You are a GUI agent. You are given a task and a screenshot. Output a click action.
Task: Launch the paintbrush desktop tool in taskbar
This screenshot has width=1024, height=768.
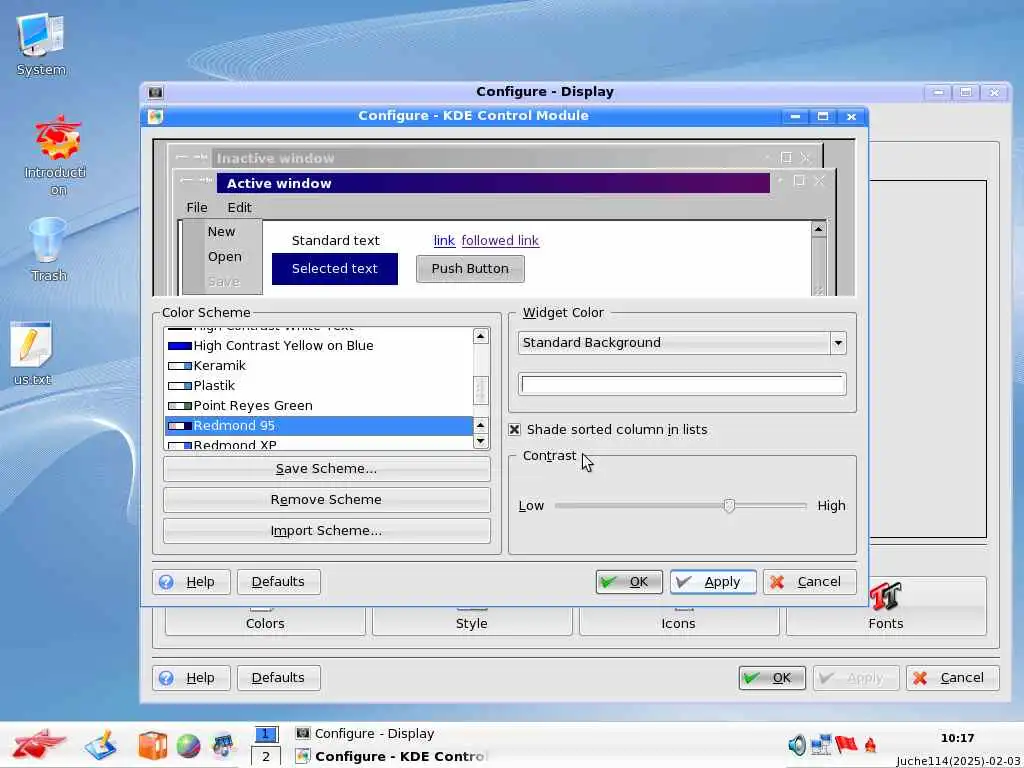coord(101,744)
